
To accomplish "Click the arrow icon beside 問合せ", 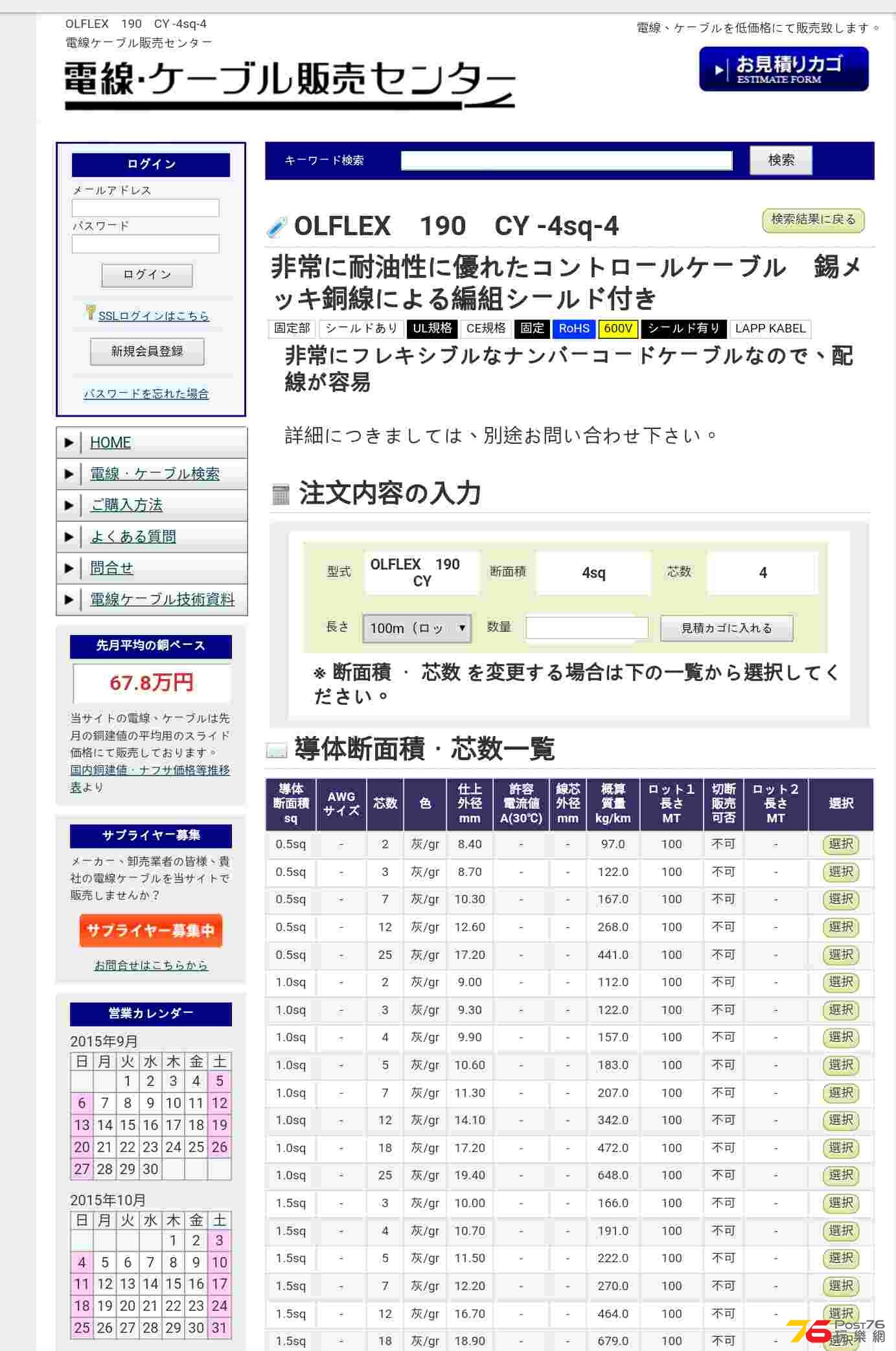I will click(x=69, y=568).
